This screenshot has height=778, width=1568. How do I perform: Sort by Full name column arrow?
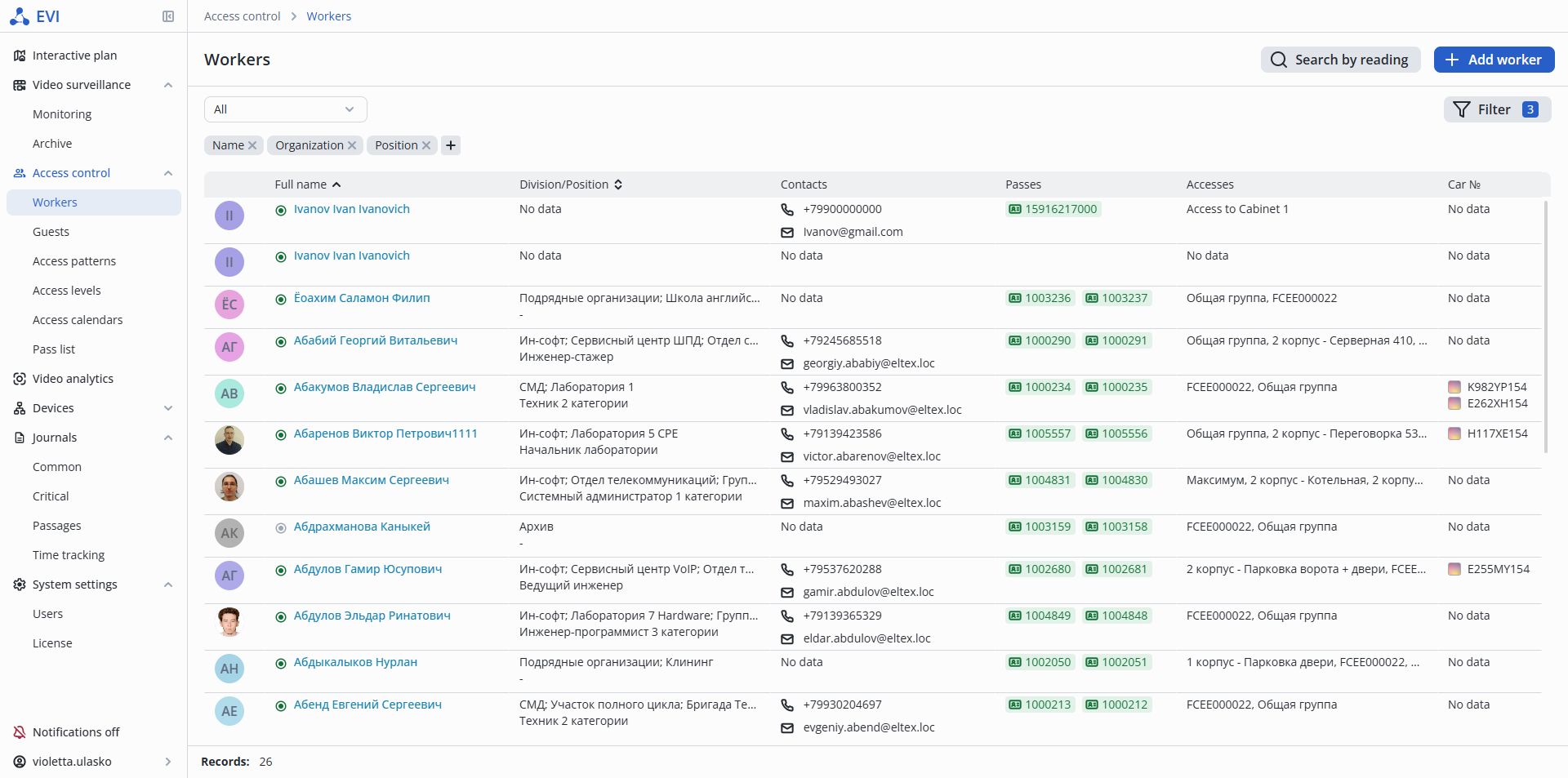tap(336, 184)
